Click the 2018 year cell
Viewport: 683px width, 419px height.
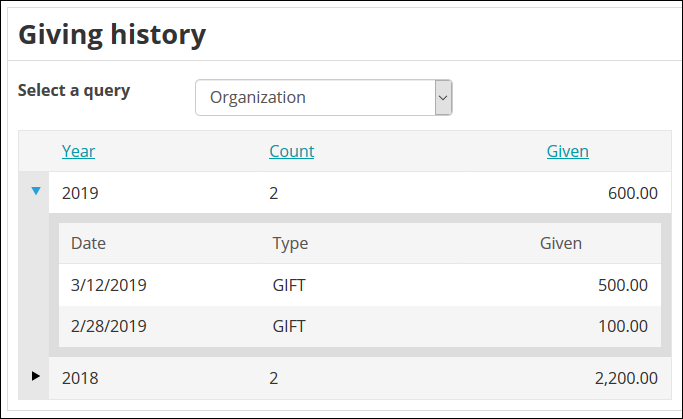pyautogui.click(x=80, y=378)
